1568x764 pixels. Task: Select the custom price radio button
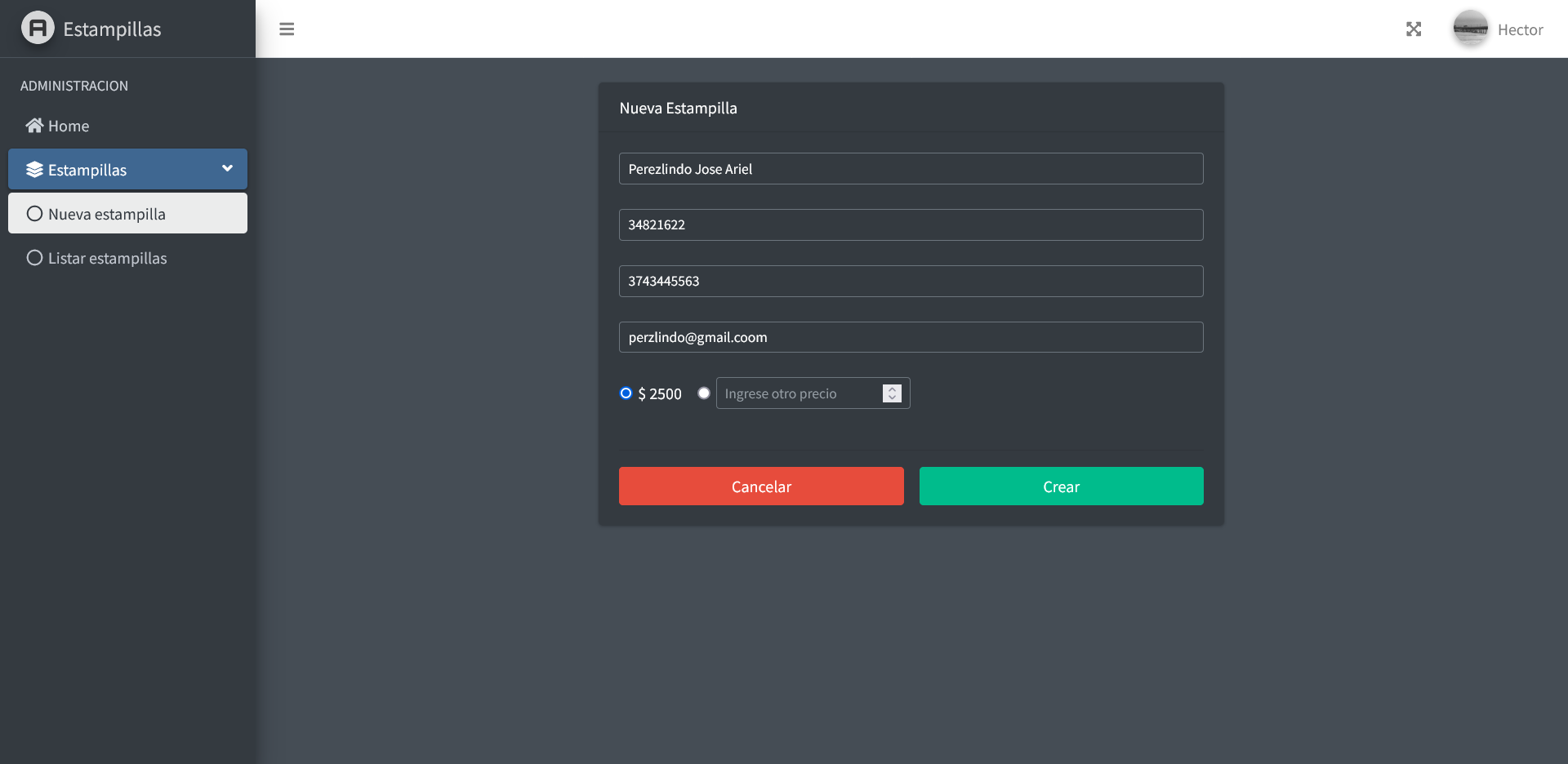704,393
